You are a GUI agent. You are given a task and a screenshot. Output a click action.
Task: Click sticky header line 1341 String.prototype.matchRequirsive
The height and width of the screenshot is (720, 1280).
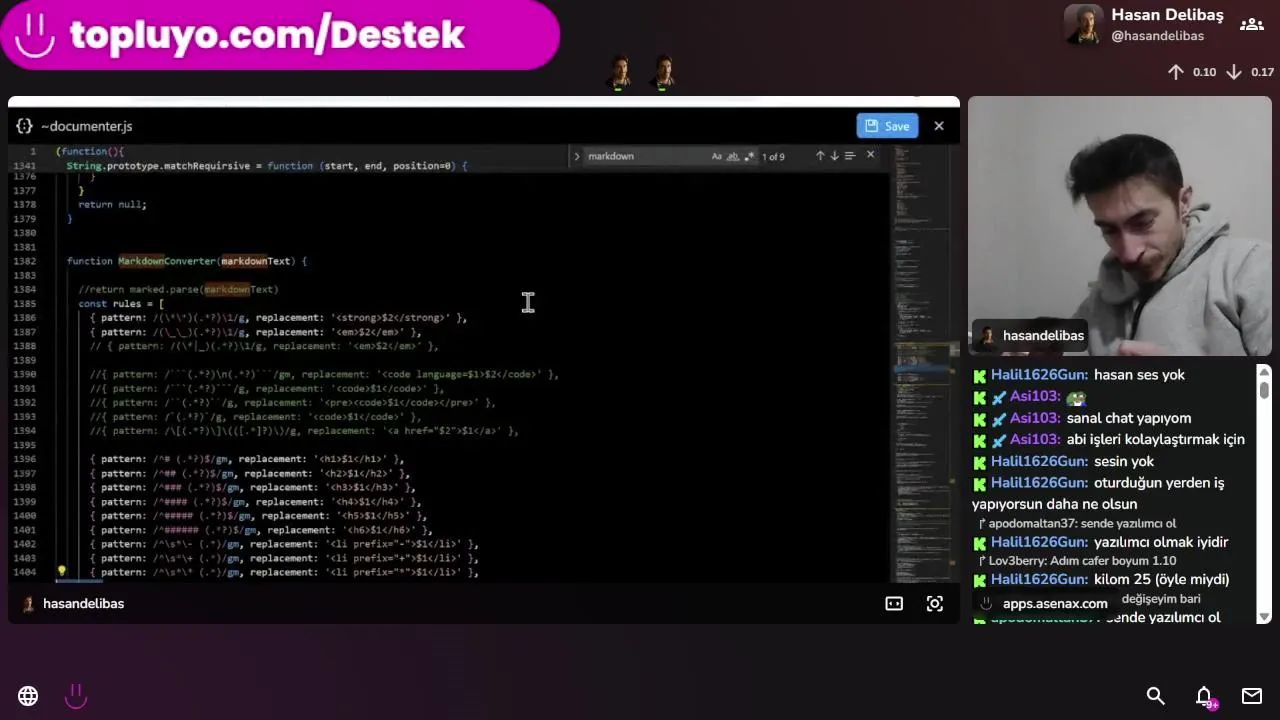(x=266, y=166)
